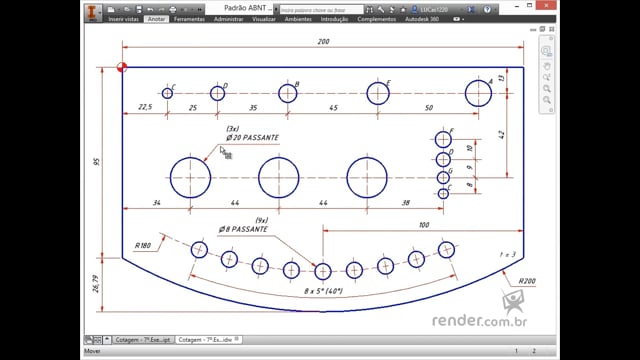The width and height of the screenshot is (640, 360).
Task: Click the tile windows grid icon
Action: coord(98,340)
